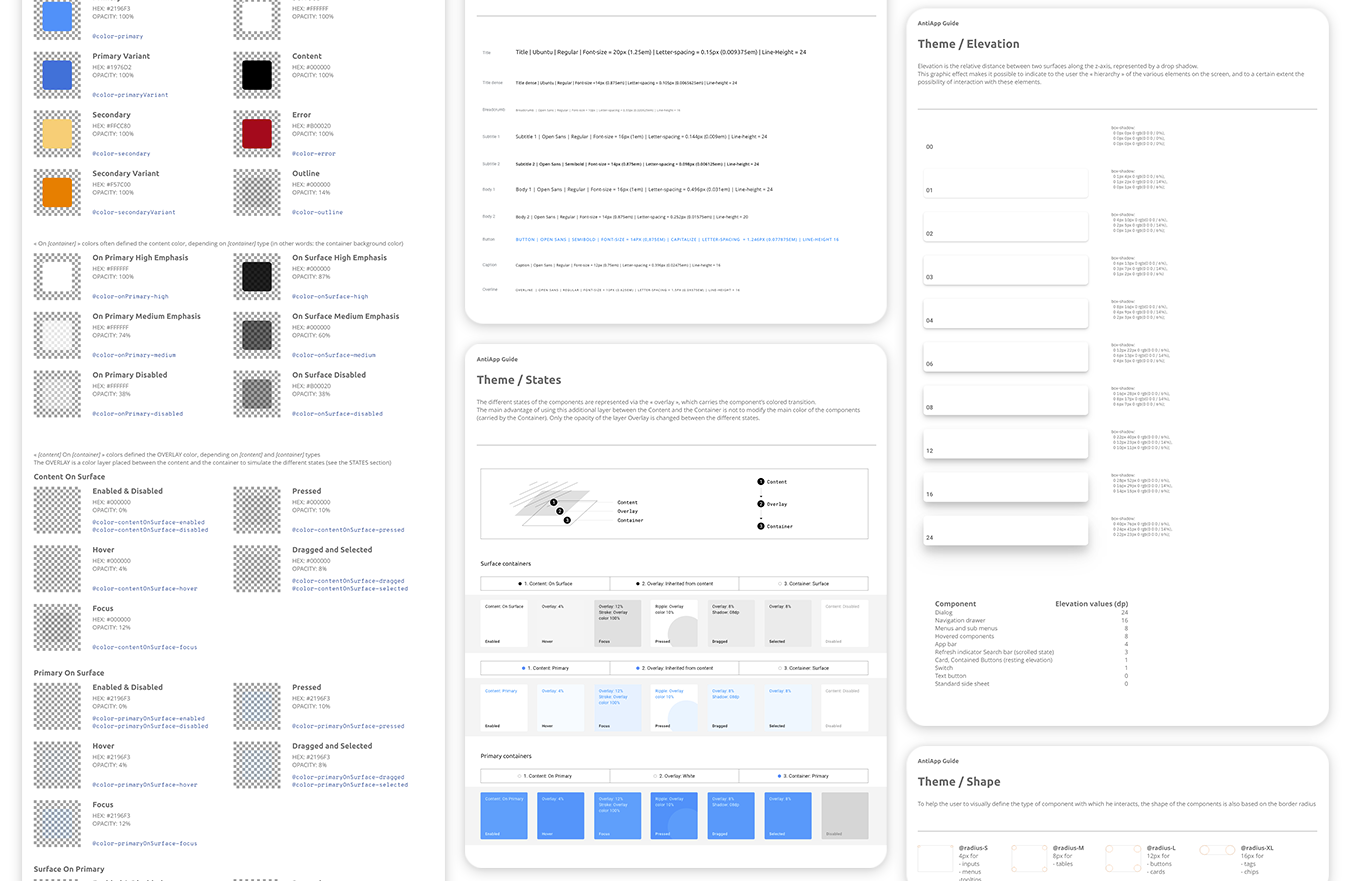Click the 'Content: On Surface' Enabled tile
Screen dimensions: 1350x881
click(504, 623)
